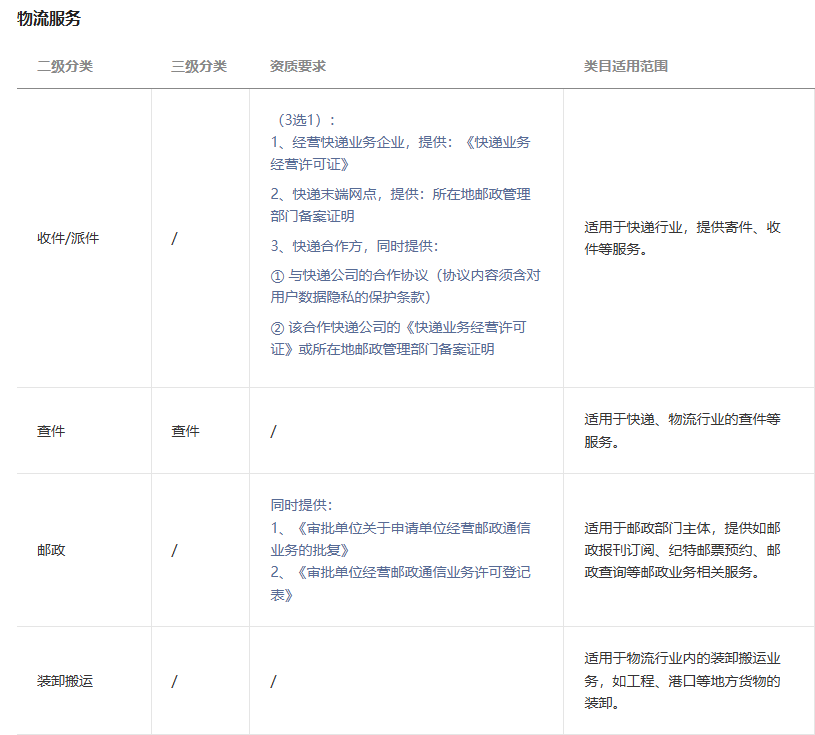Click the 经营快递业务企业 requirement text
815x735 pixels.
tap(400, 153)
